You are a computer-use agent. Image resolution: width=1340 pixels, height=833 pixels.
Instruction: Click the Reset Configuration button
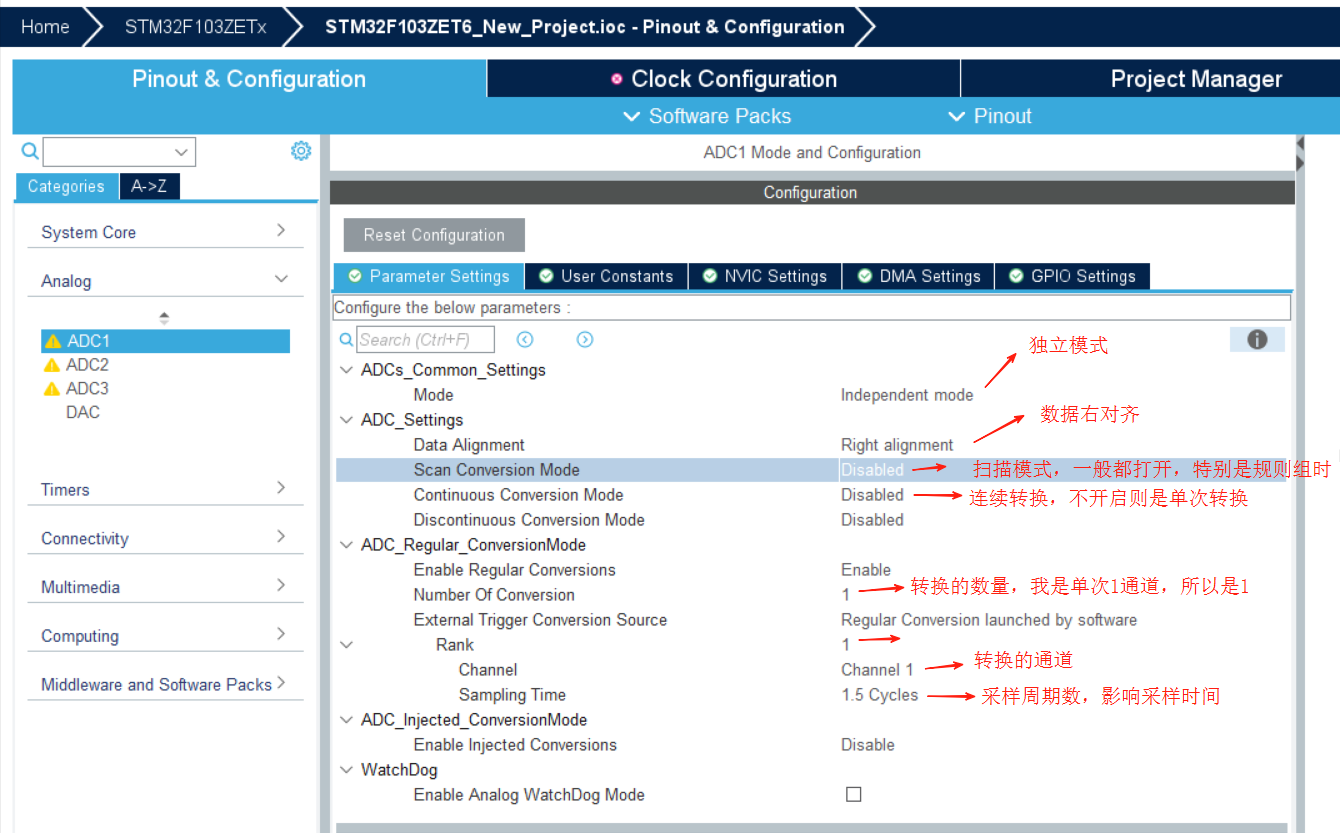433,235
